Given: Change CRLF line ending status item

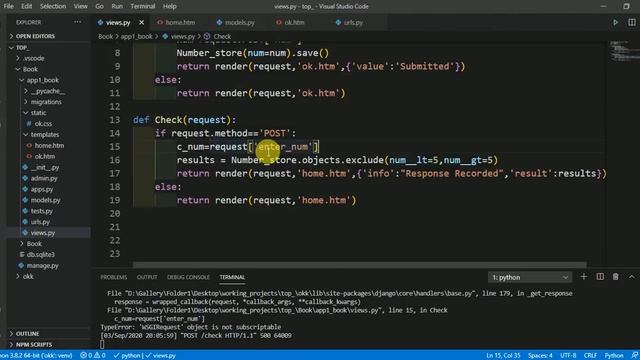Looking at the screenshot, I should (590, 356).
